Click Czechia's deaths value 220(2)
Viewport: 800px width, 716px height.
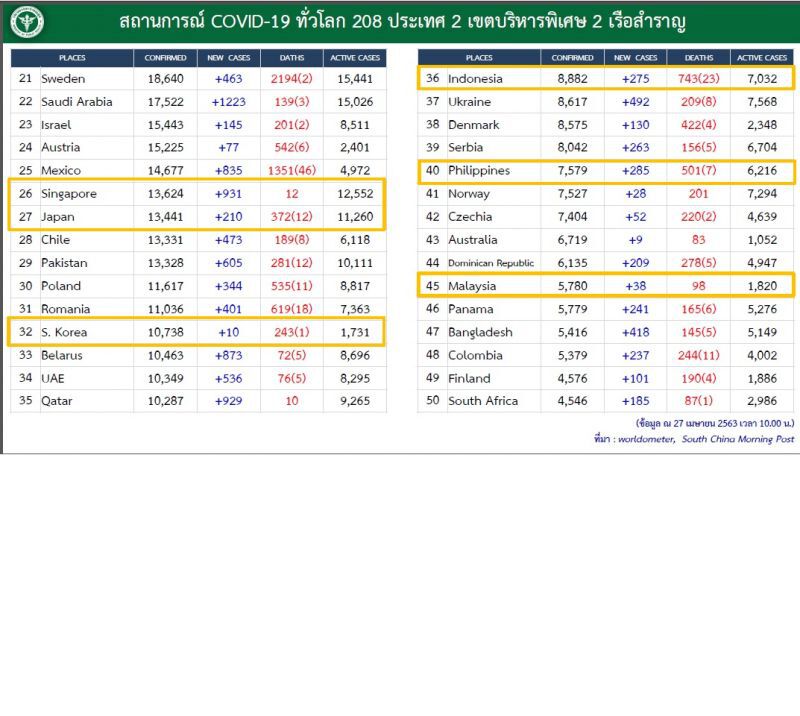click(698, 217)
